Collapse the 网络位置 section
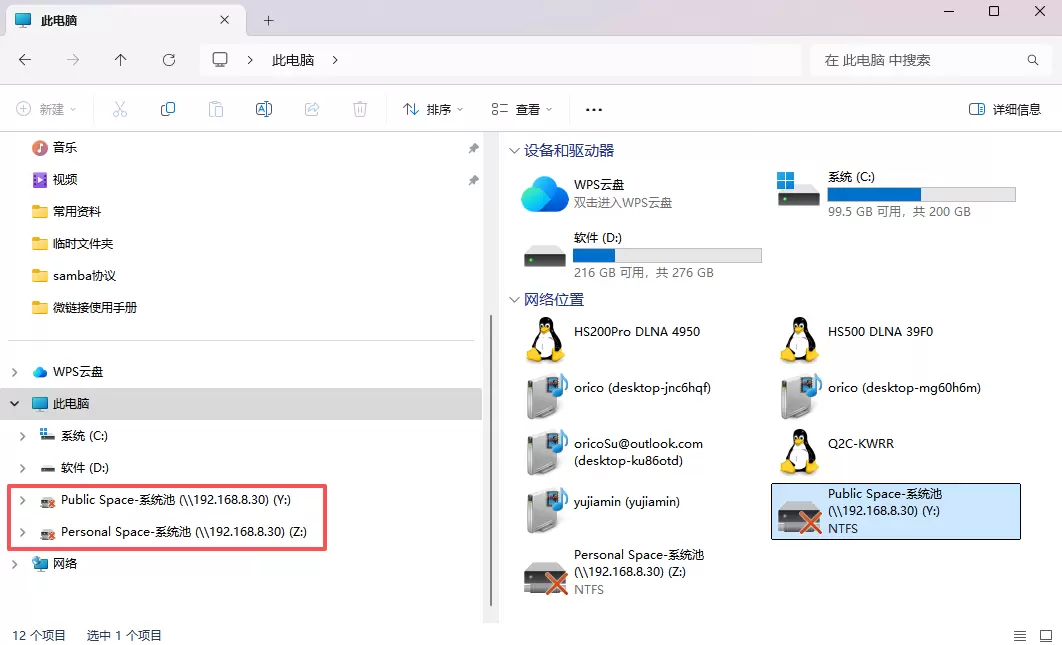This screenshot has width=1062, height=645. (x=515, y=300)
